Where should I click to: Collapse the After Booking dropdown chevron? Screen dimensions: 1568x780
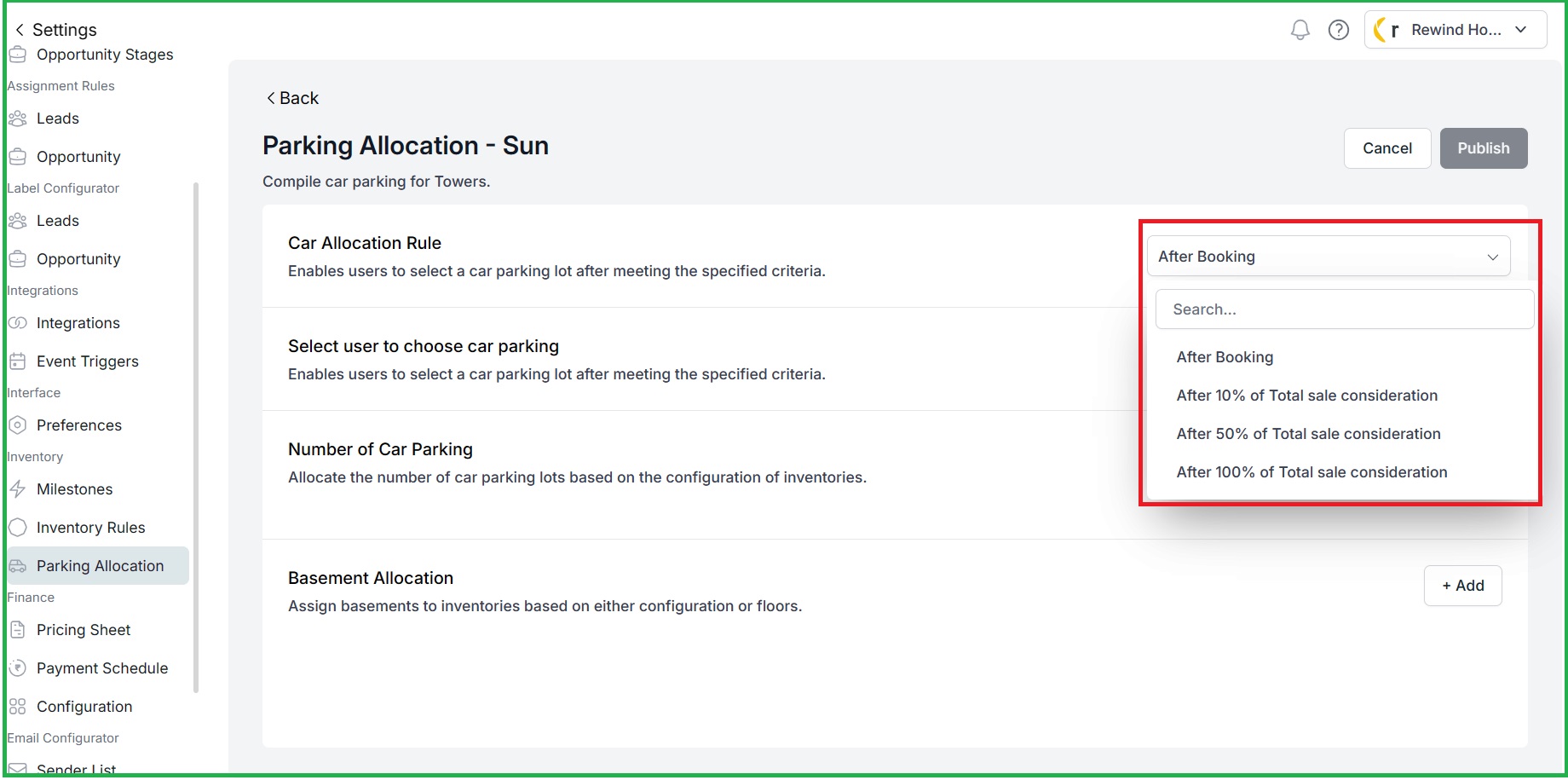point(1492,257)
